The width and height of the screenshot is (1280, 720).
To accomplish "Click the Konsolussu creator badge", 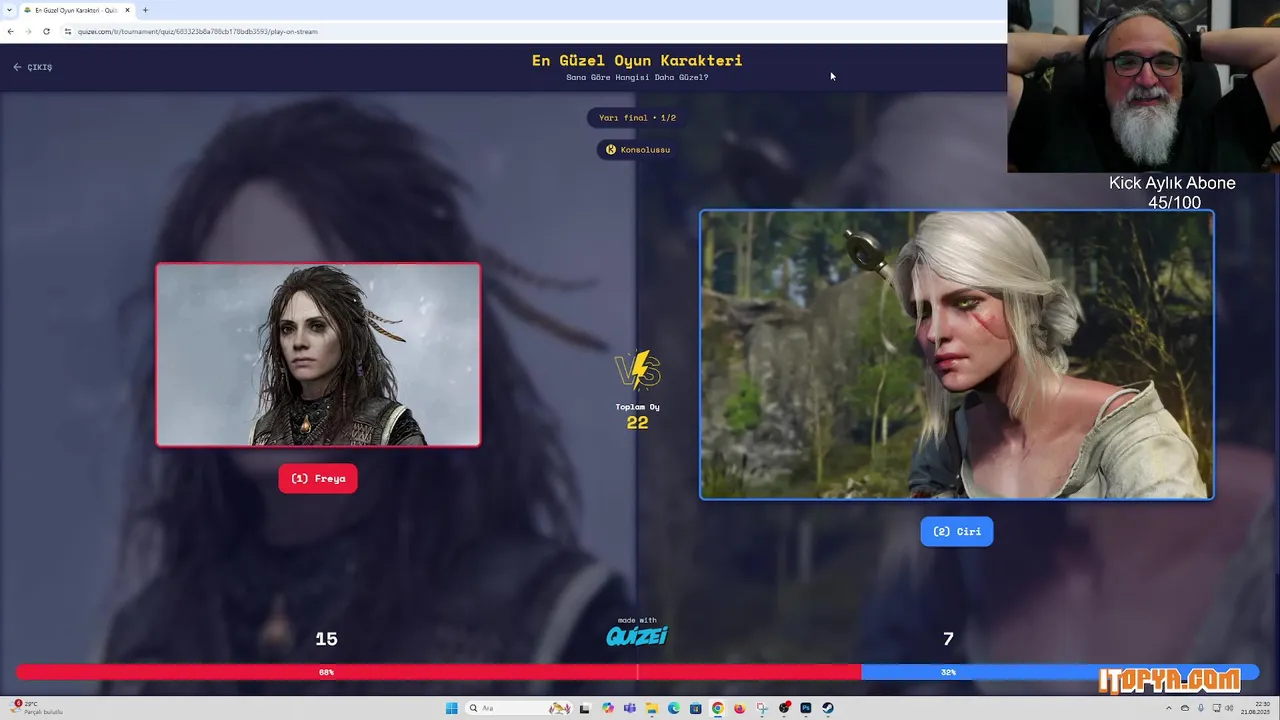I will click(x=637, y=150).
